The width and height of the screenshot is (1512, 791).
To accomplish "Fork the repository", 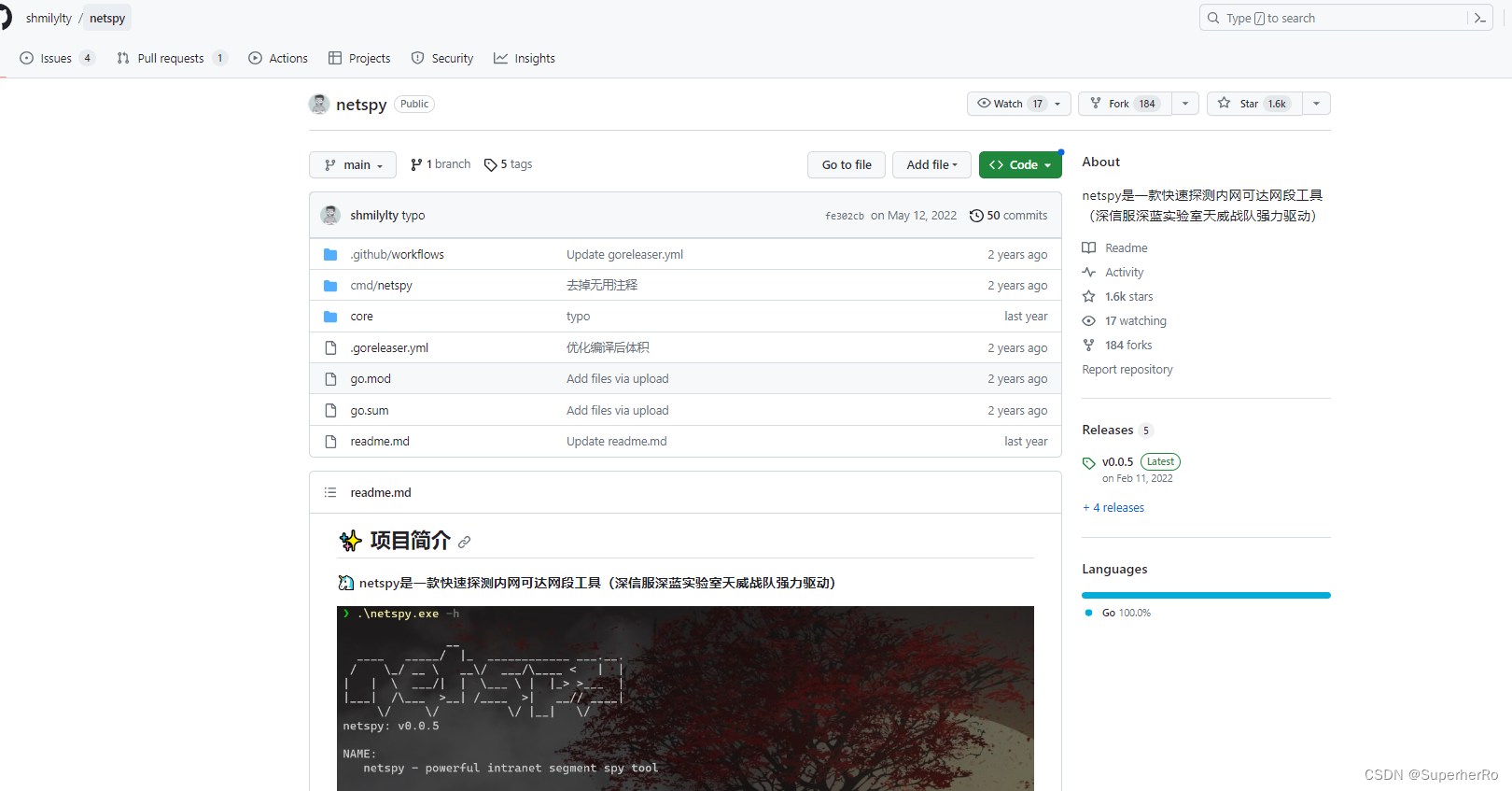I will pos(1125,104).
